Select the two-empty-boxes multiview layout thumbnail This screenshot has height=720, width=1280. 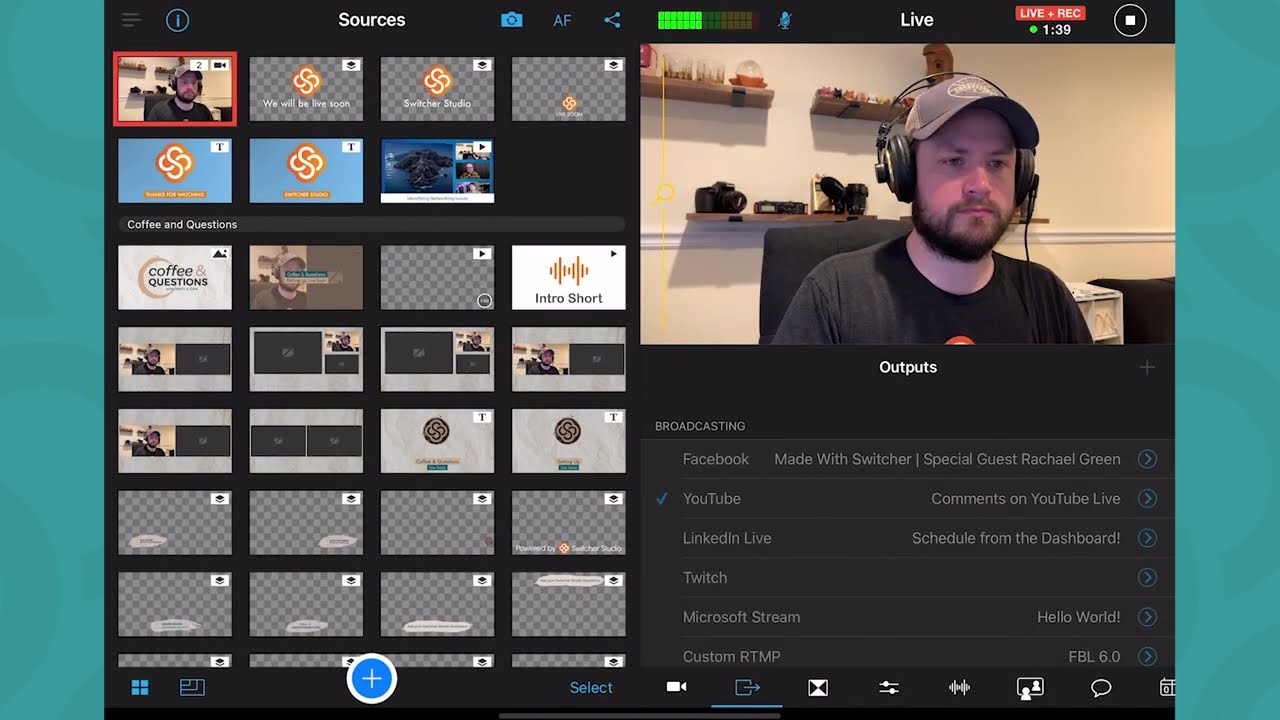pyautogui.click(x=306, y=441)
